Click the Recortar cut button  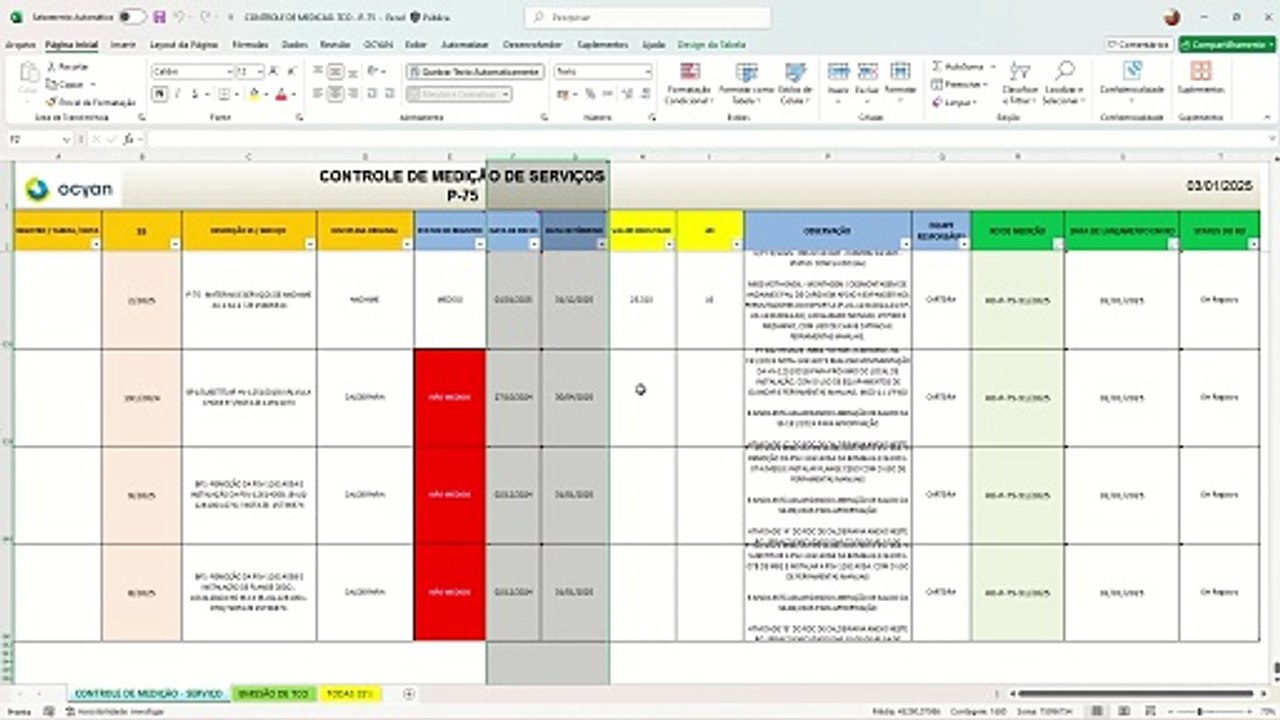pyautogui.click(x=67, y=66)
